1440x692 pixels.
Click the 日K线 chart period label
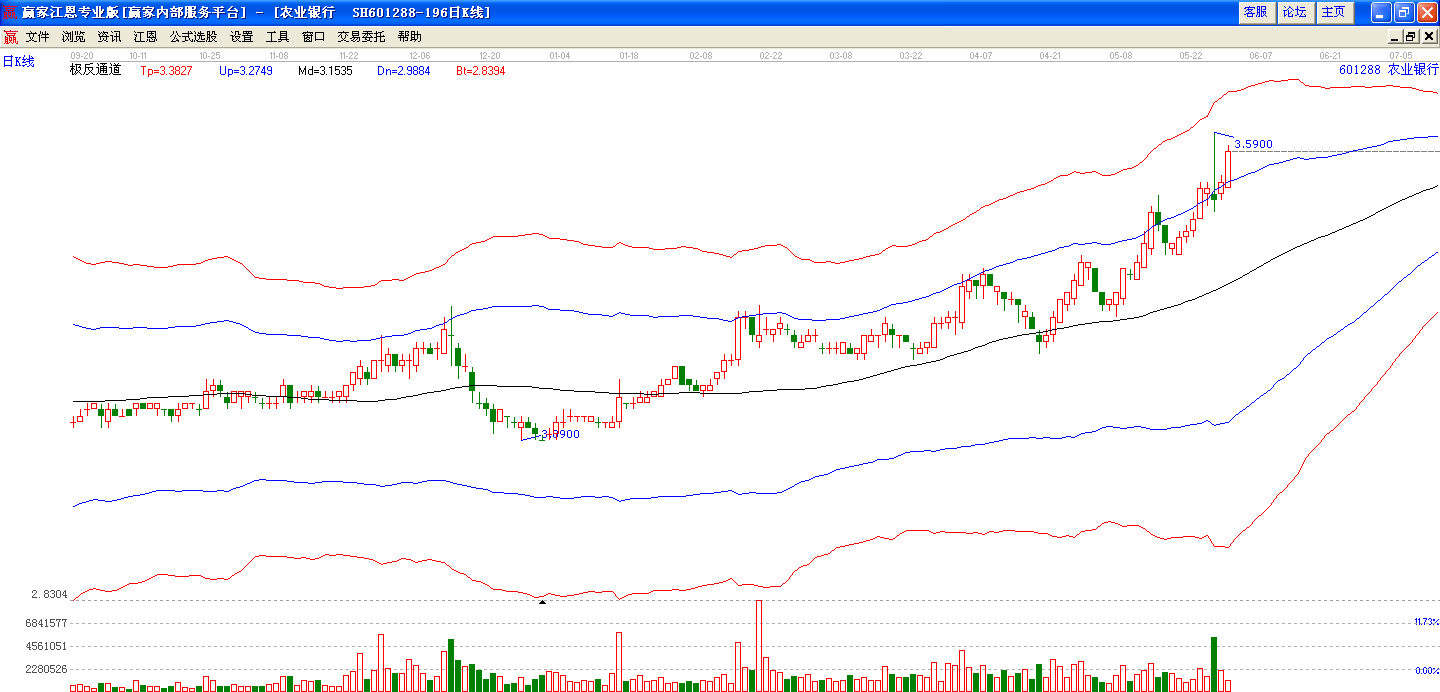[18, 62]
